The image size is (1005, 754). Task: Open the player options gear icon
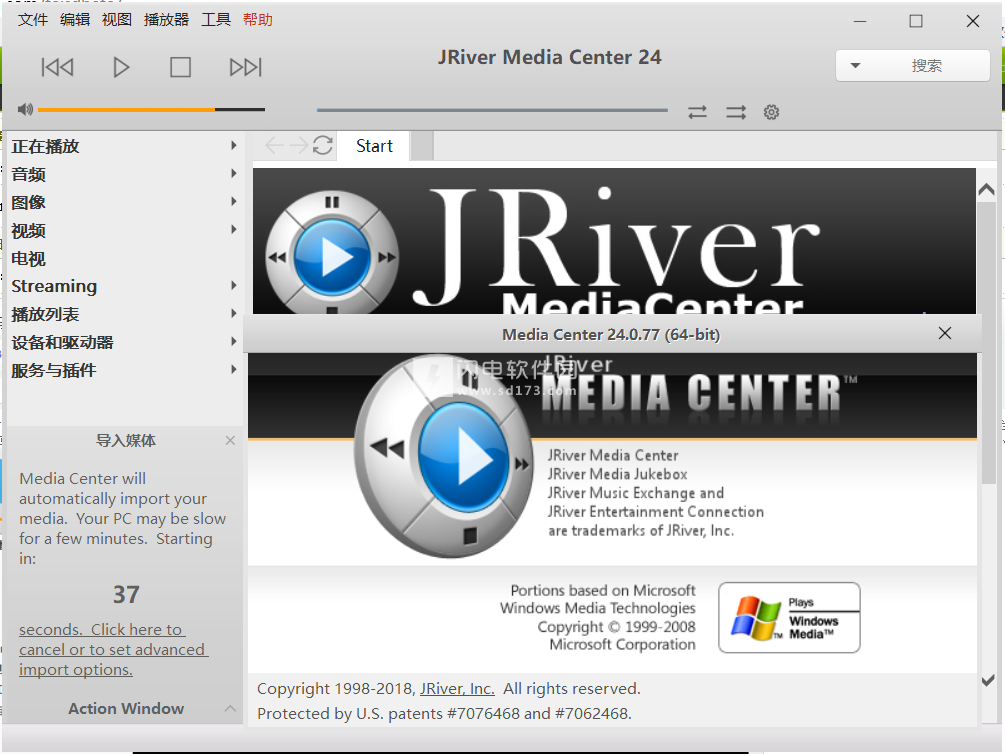pos(772,112)
